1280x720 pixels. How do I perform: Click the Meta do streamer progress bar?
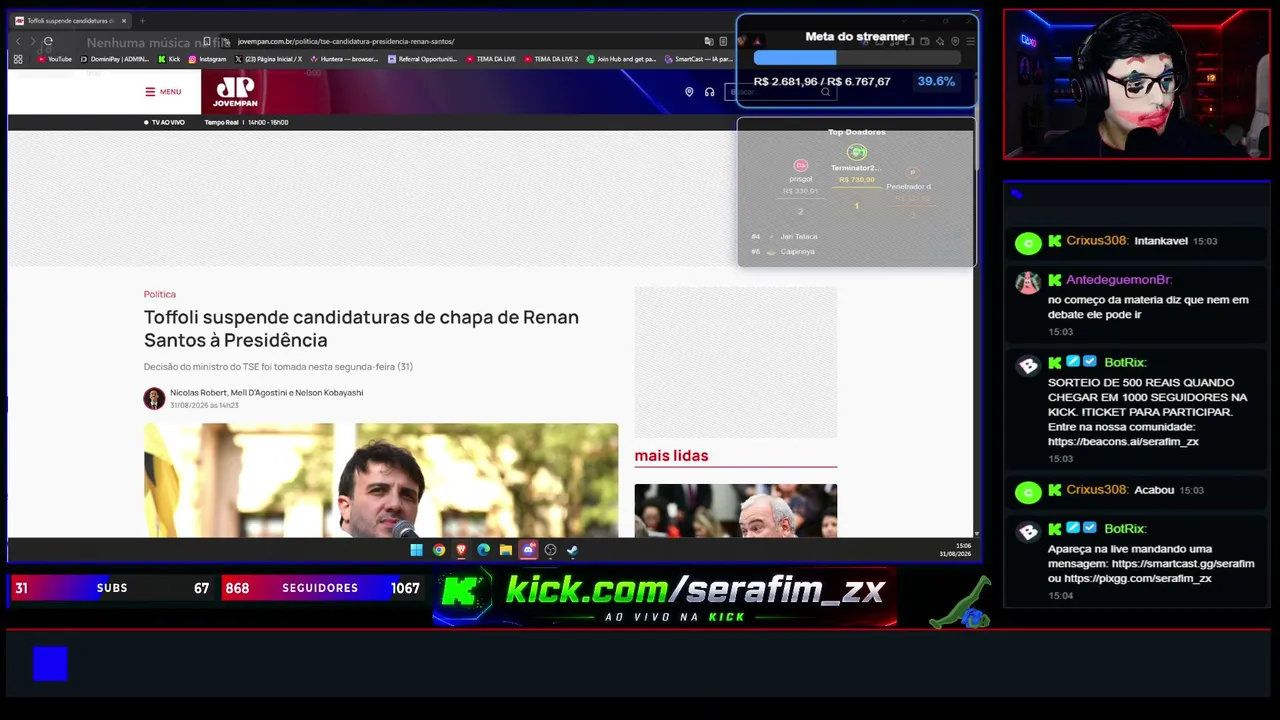(x=858, y=59)
